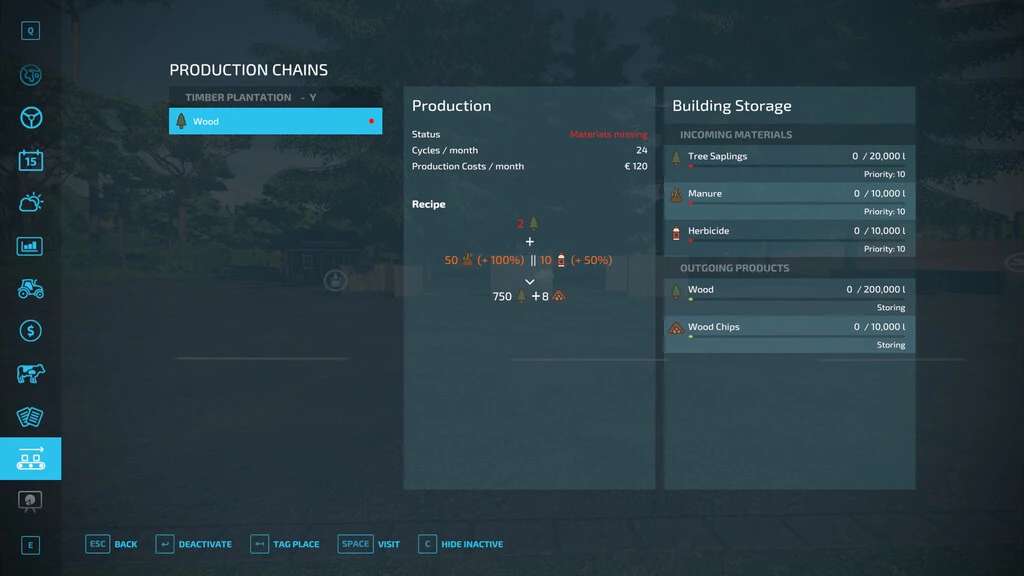This screenshot has height=576, width=1024.
Task: Click Tag Place button
Action: (285, 544)
